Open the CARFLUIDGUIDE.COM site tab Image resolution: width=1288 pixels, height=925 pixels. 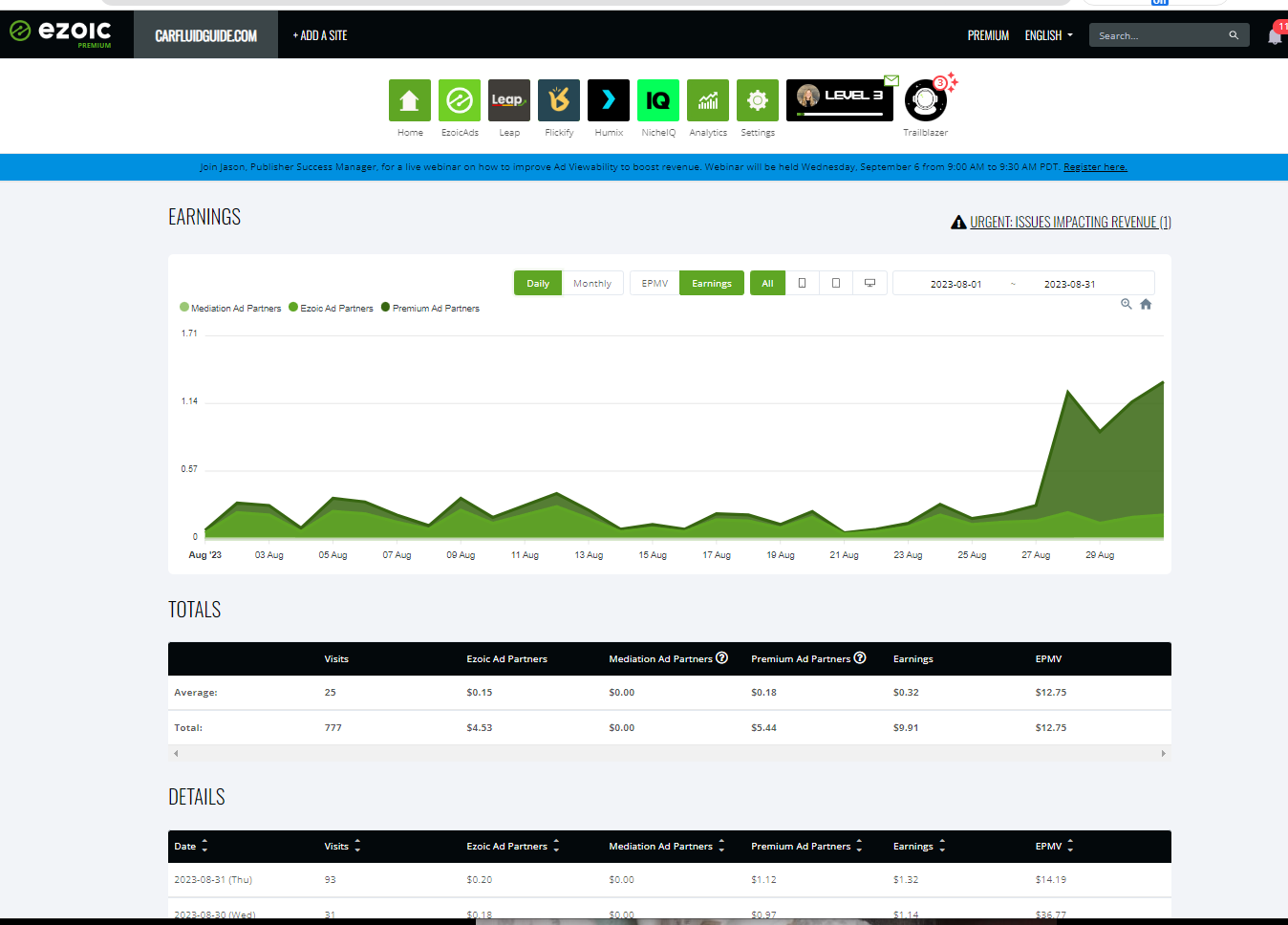205,35
